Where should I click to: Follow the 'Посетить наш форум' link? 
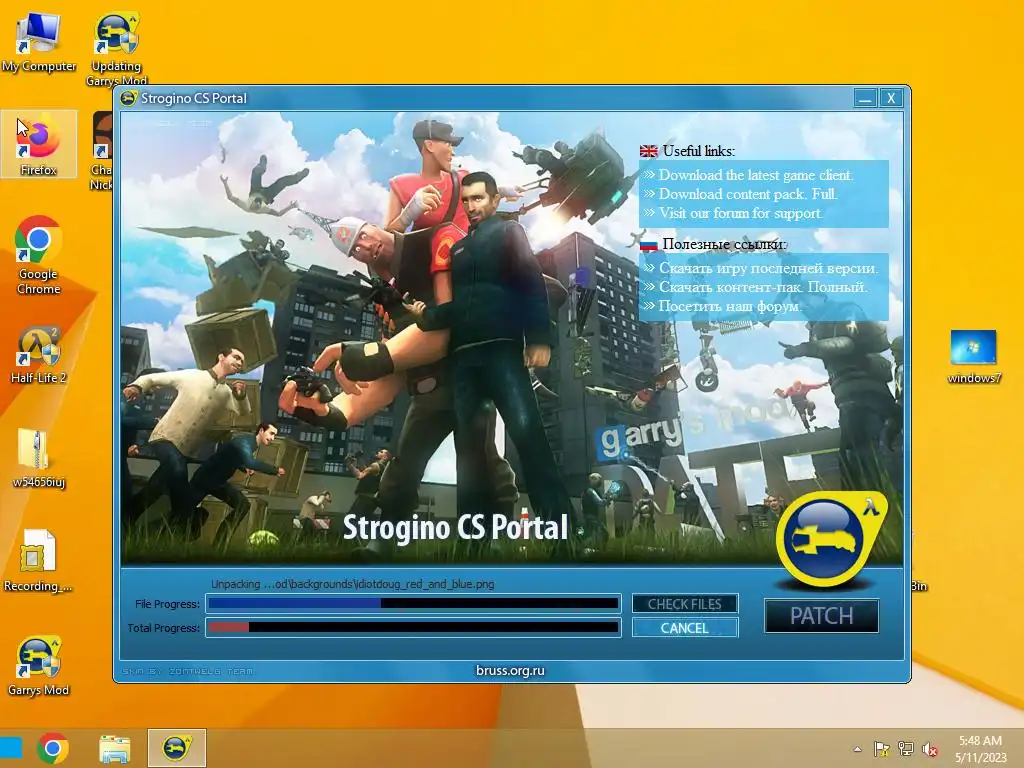730,306
